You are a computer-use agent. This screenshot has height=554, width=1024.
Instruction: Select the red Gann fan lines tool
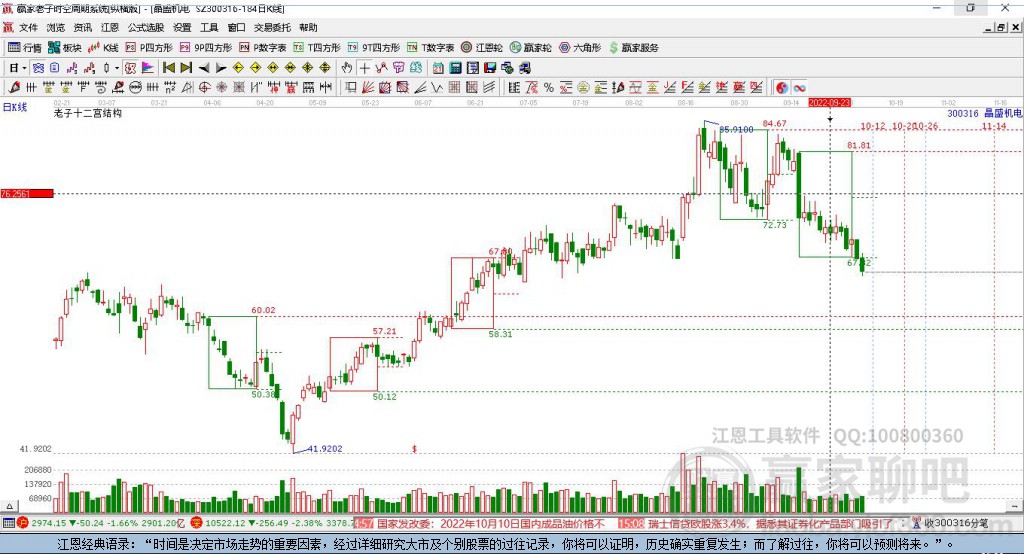tap(368, 88)
